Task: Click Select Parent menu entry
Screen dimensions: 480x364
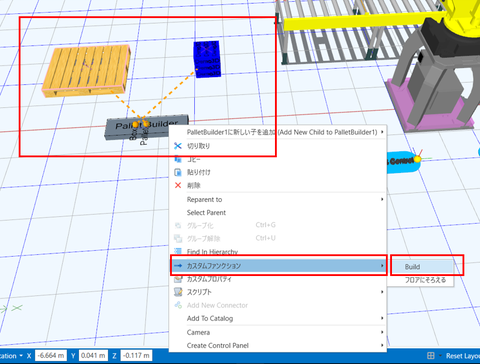Action: [206, 213]
